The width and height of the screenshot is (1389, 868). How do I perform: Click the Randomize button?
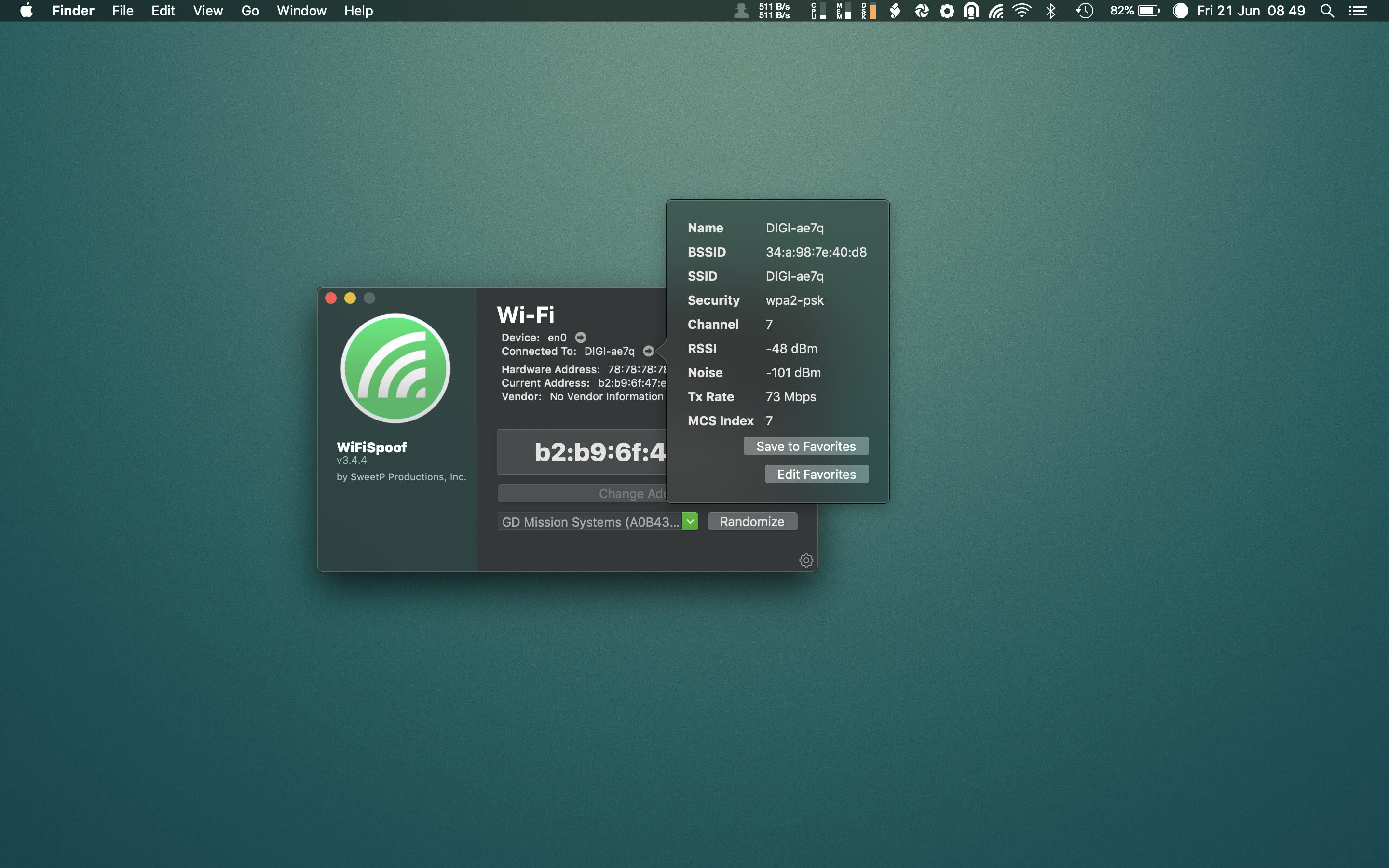[752, 521]
